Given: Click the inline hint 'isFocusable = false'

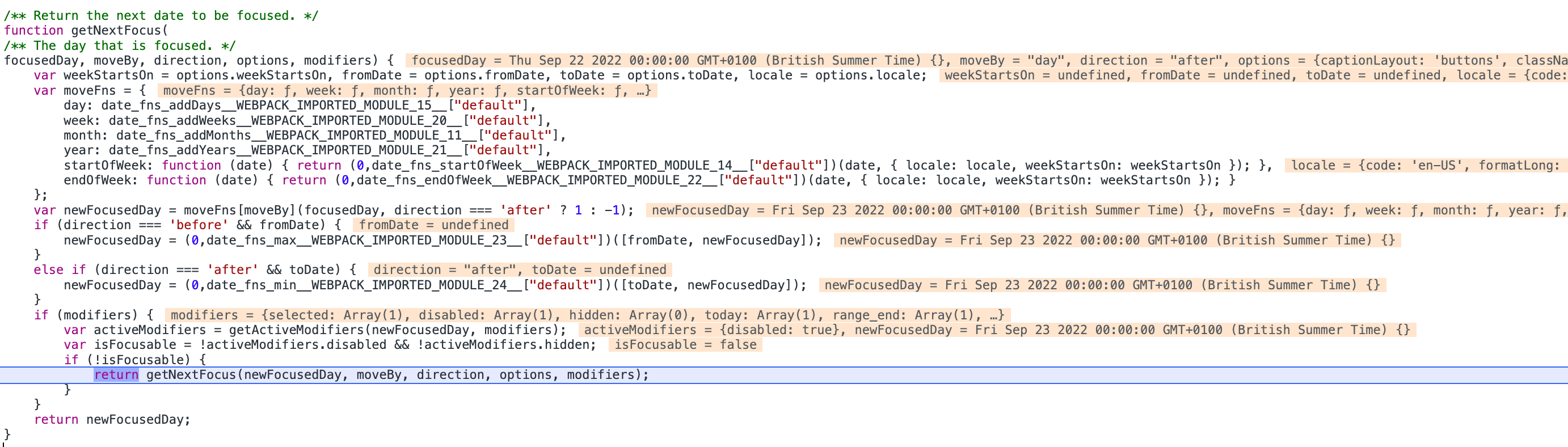Looking at the screenshot, I should pyautogui.click(x=685, y=345).
